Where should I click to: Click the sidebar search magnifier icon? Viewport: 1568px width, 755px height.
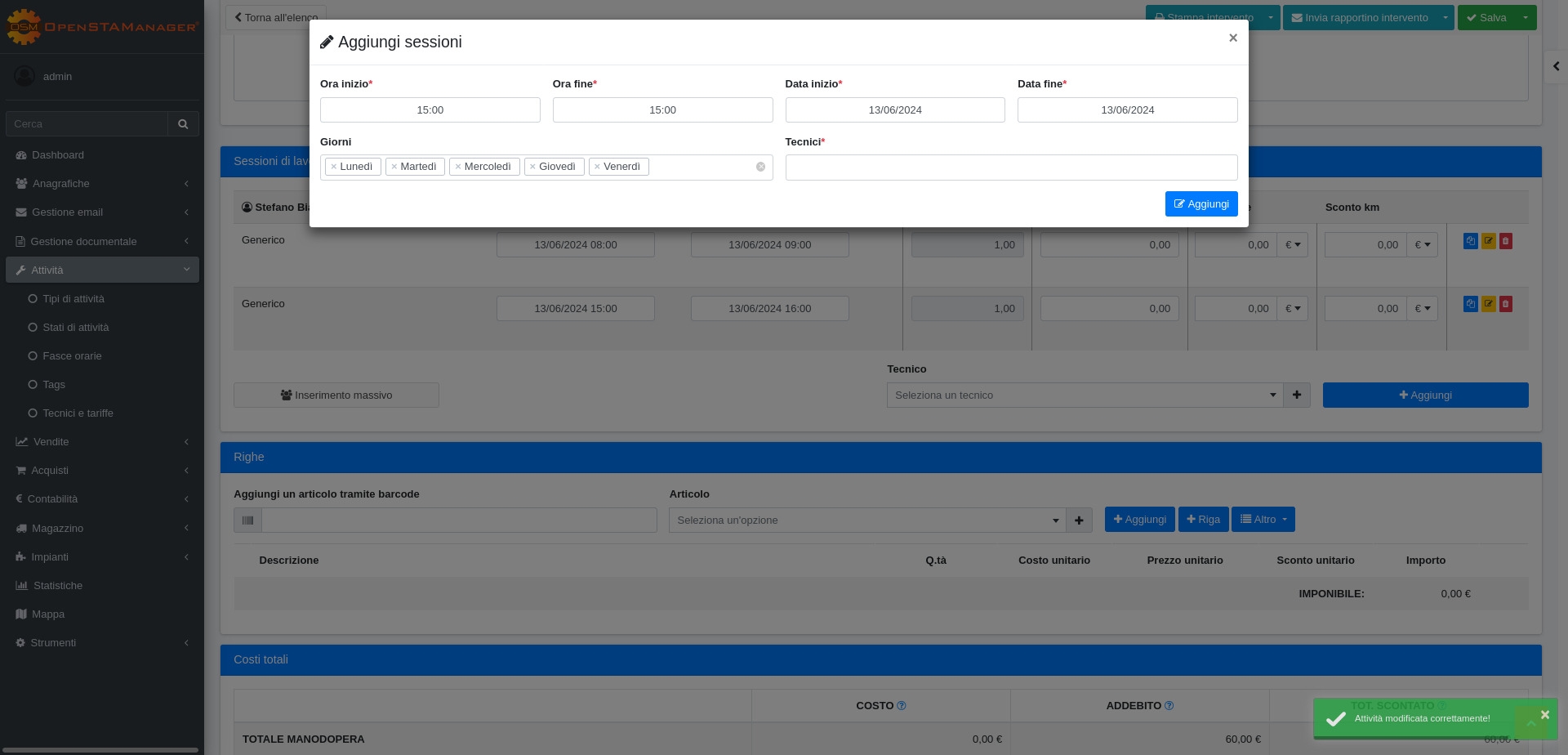tap(183, 124)
